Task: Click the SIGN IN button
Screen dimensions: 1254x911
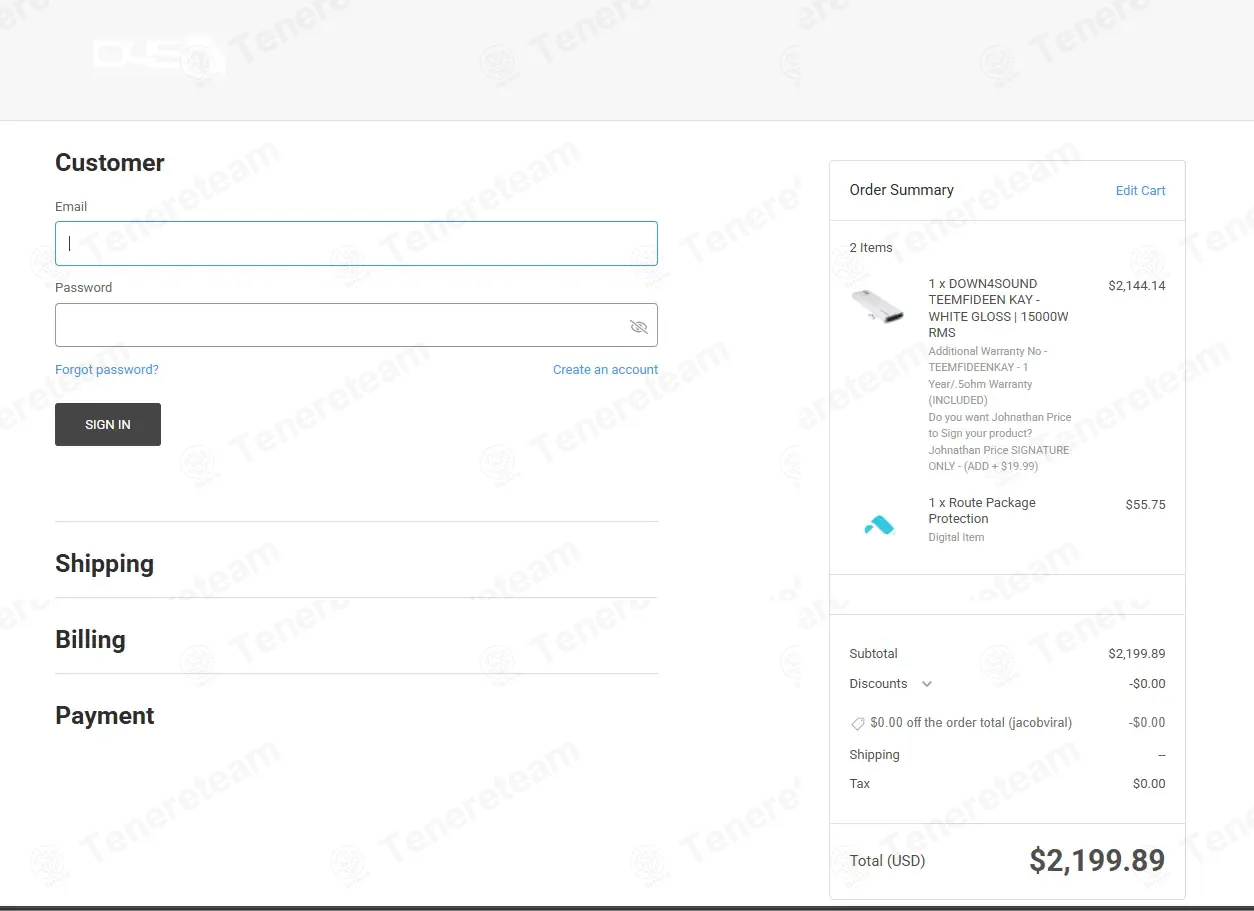Action: coord(108,424)
